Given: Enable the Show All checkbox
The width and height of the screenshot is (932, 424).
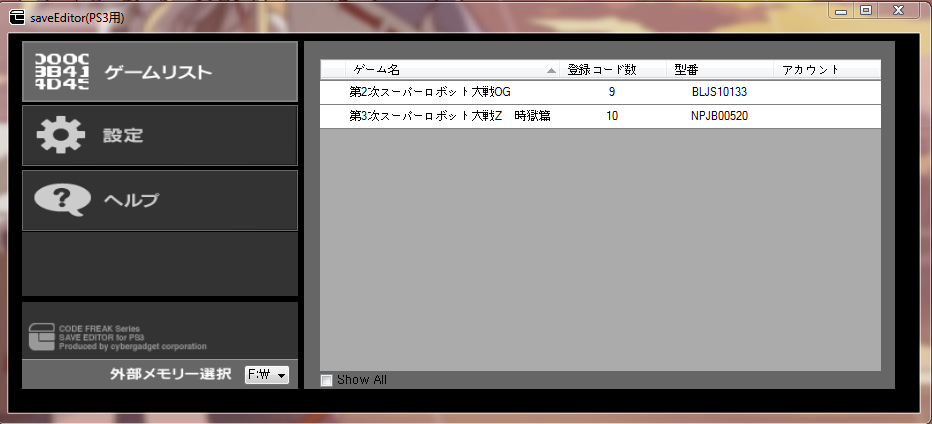Looking at the screenshot, I should click(x=326, y=380).
